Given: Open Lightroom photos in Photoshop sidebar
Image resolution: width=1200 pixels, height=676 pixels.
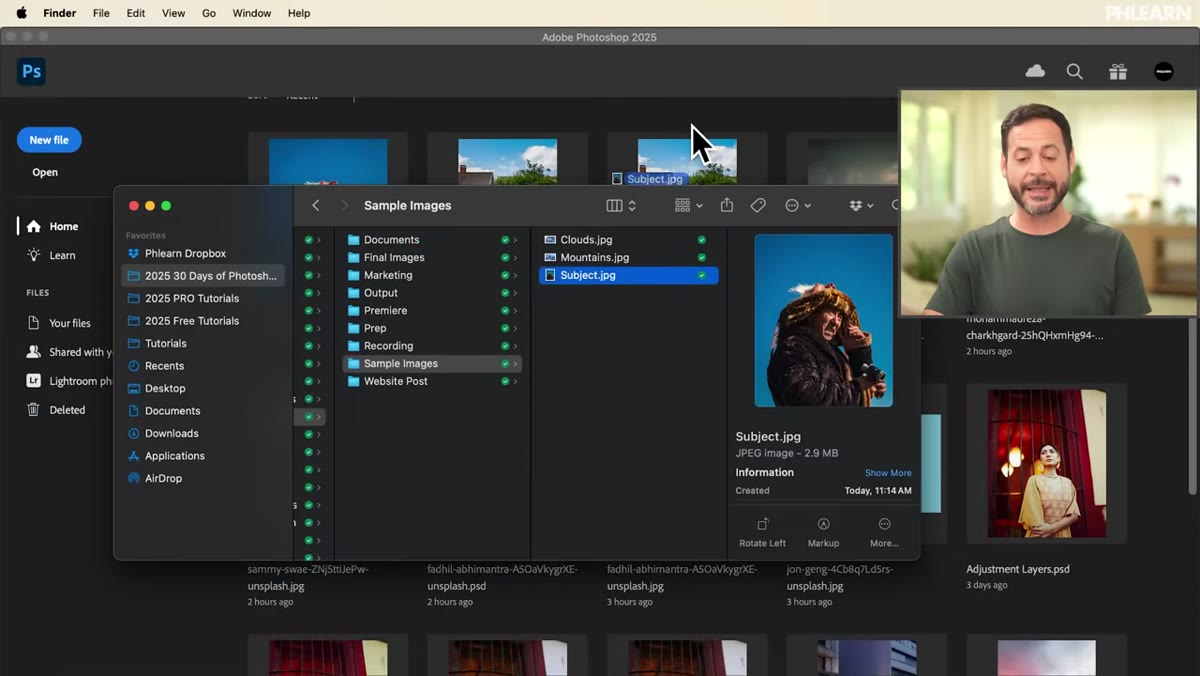Looking at the screenshot, I should pyautogui.click(x=68, y=381).
